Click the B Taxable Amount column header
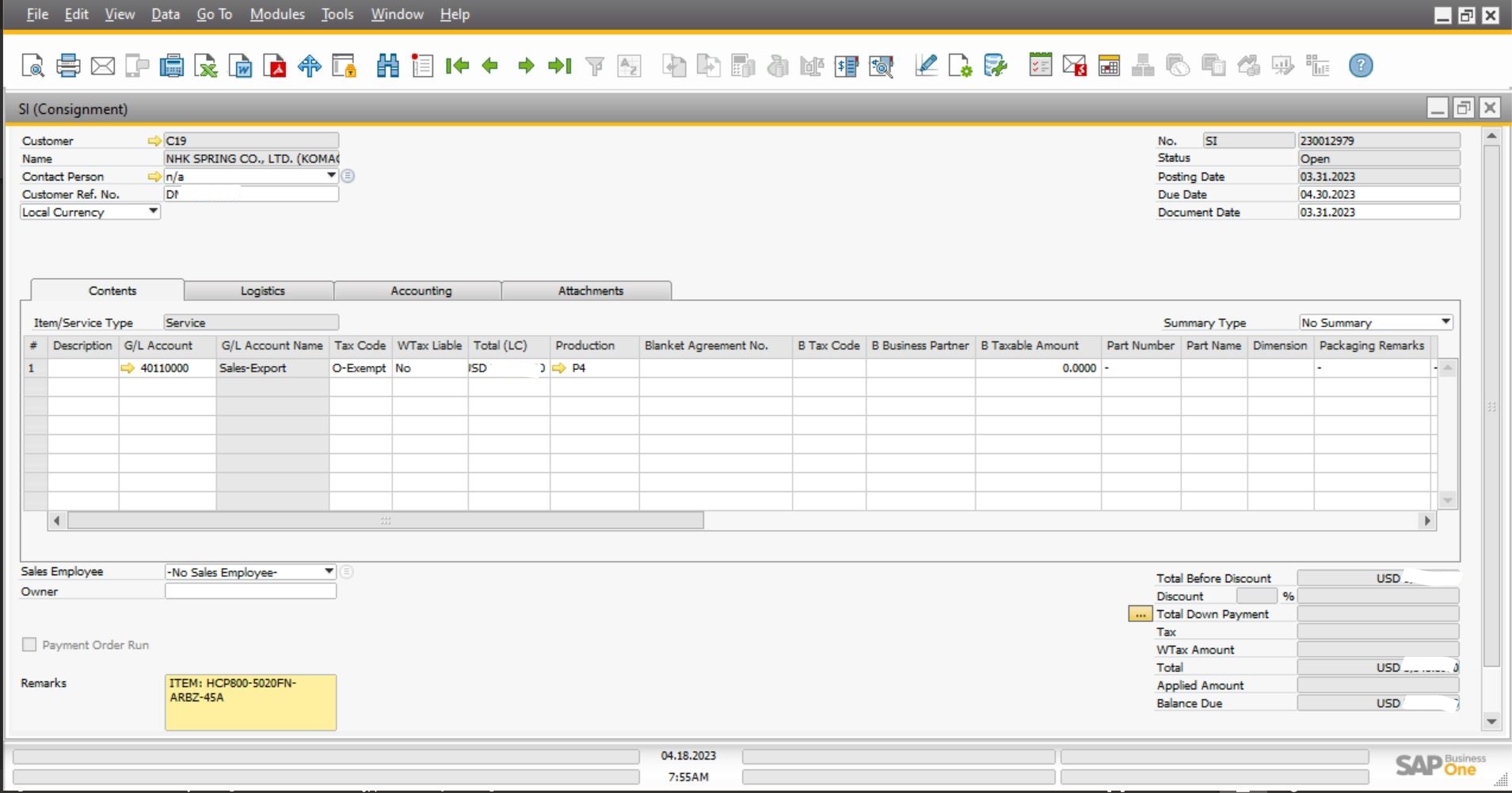1512x793 pixels. pos(1038,345)
